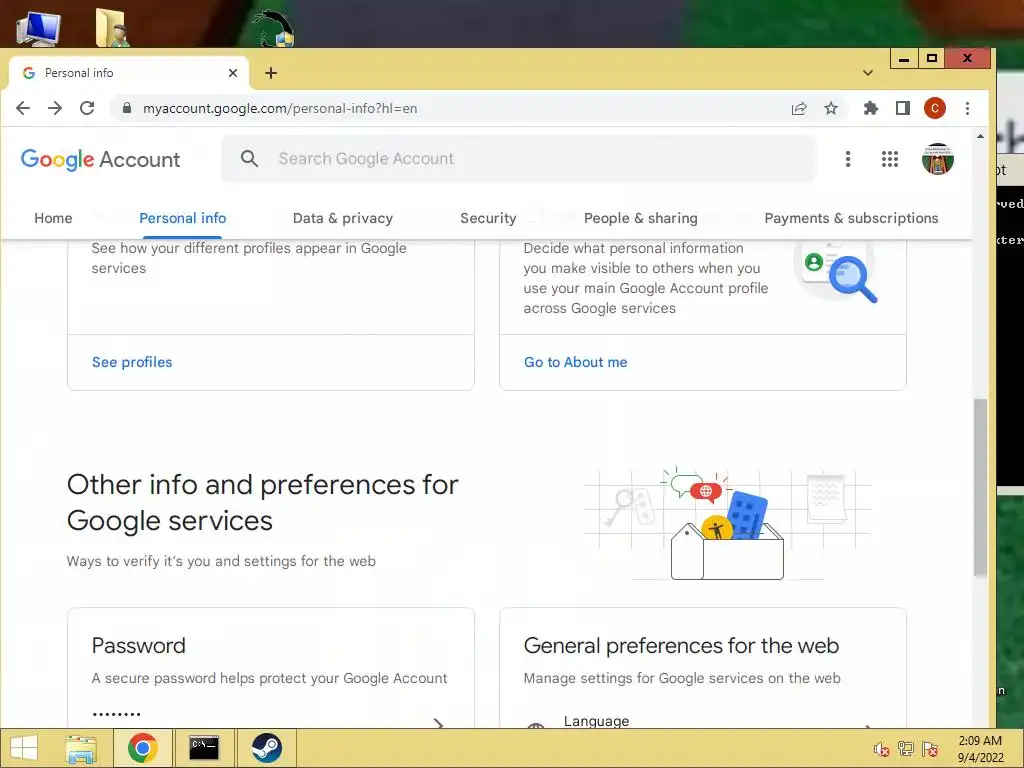The height and width of the screenshot is (768, 1024).
Task: Expand the Password row chevron
Action: click(x=439, y=722)
